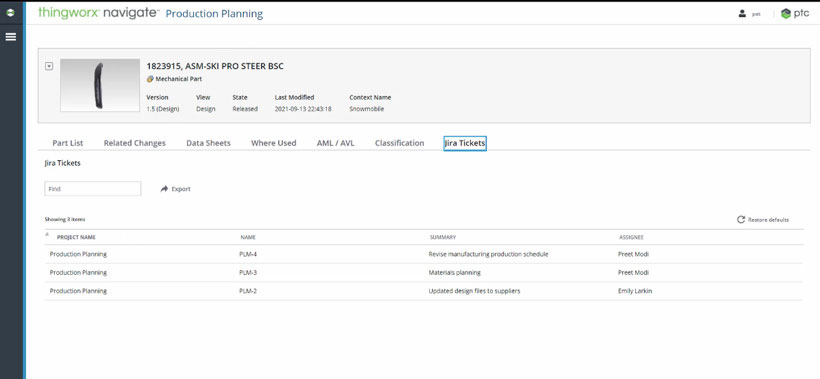
Task: Click Production Planning in PLM-4 row
Action: 78,255
